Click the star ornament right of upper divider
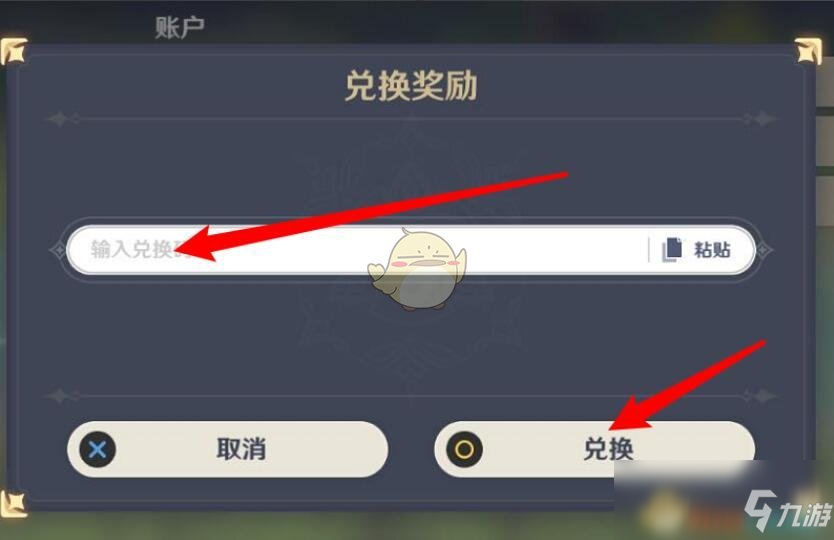Image resolution: width=834 pixels, height=540 pixels. [762, 119]
